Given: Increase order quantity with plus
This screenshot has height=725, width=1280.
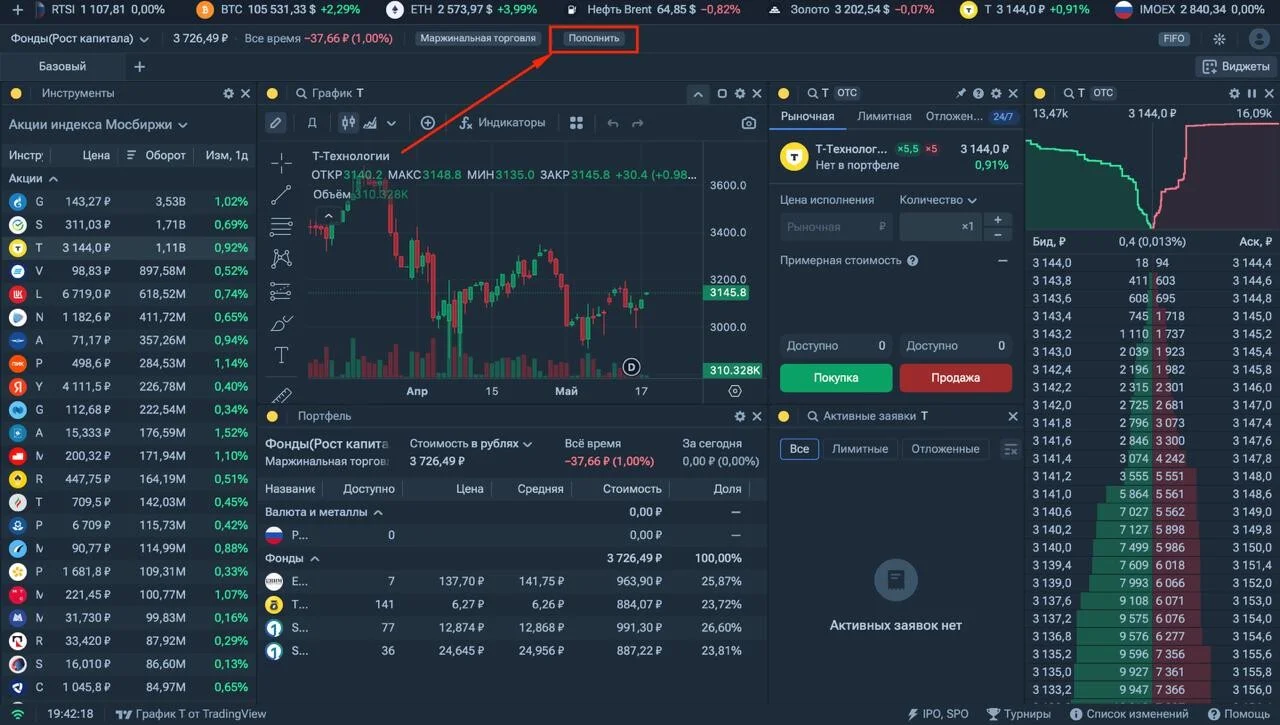Looking at the screenshot, I should coord(997,220).
